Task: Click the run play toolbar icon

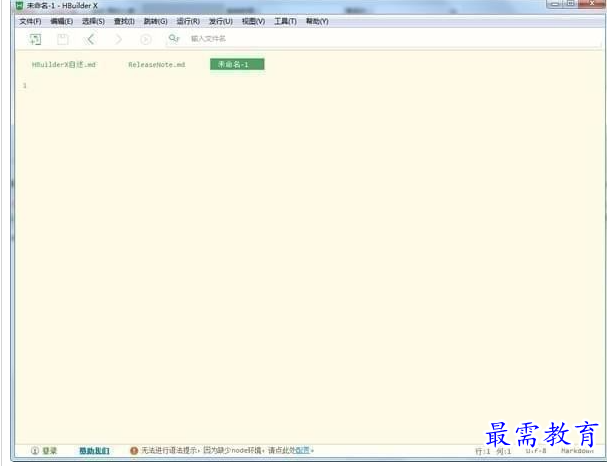Action: pyautogui.click(x=146, y=39)
